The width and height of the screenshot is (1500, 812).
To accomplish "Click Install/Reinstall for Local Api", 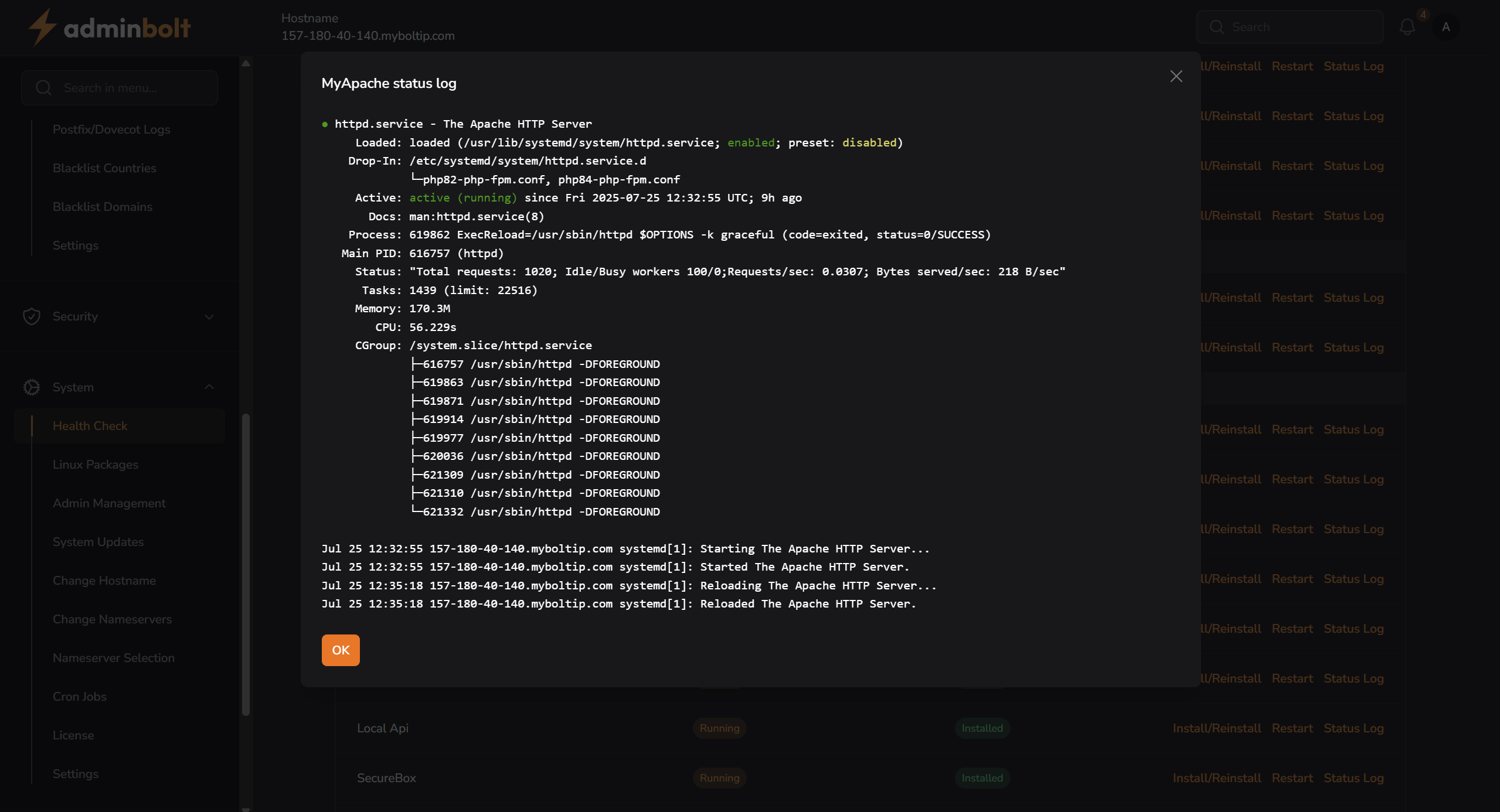I will (1216, 728).
